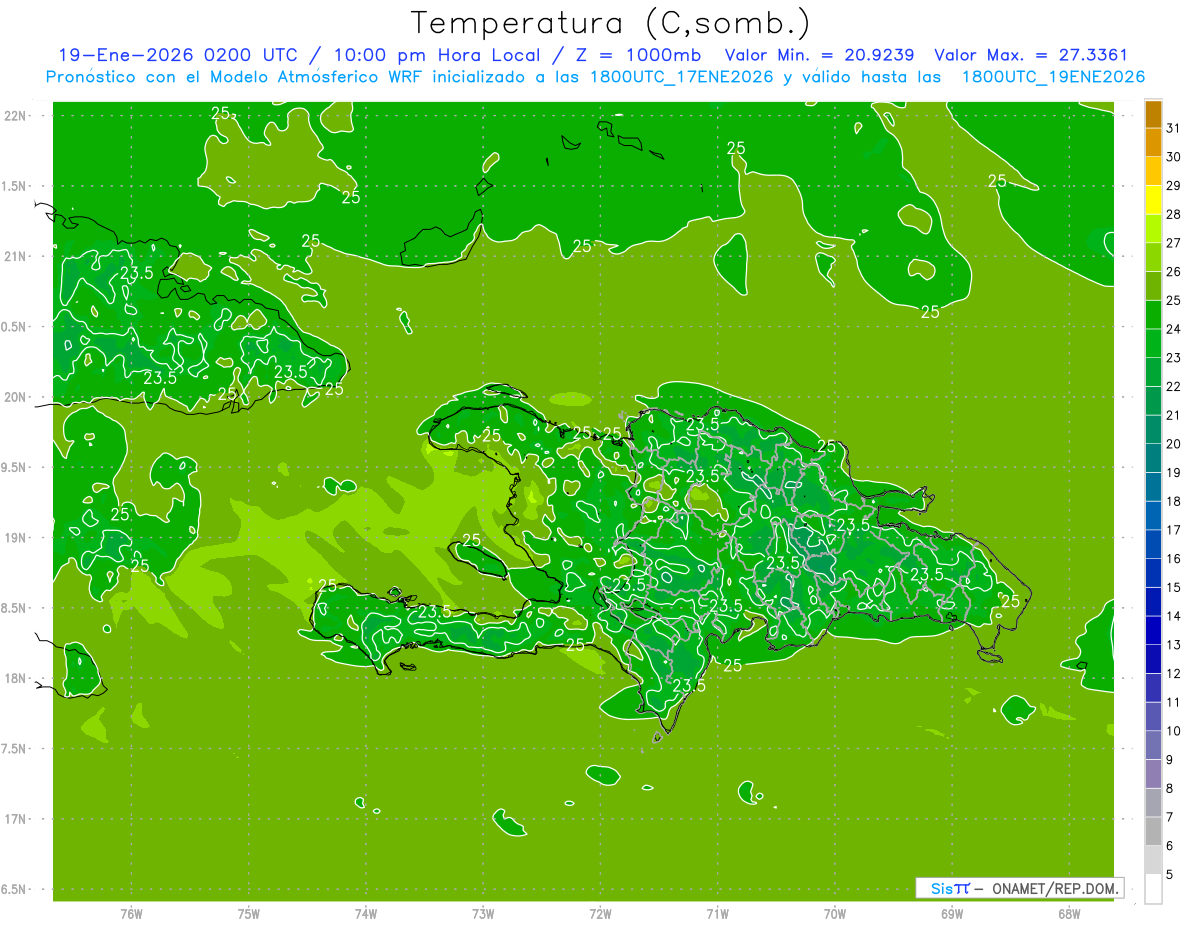The height and width of the screenshot is (927, 1200).
Task: Click the "19N" latitude axis label
Action: 16,537
